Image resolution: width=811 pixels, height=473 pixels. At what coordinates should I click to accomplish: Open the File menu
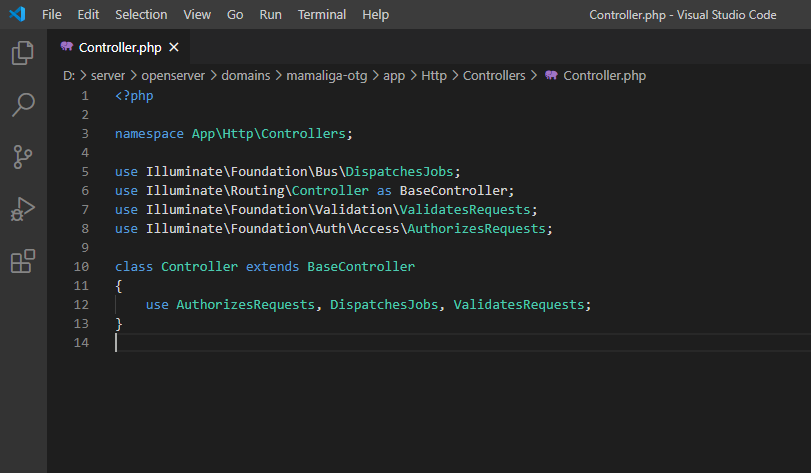pos(52,15)
